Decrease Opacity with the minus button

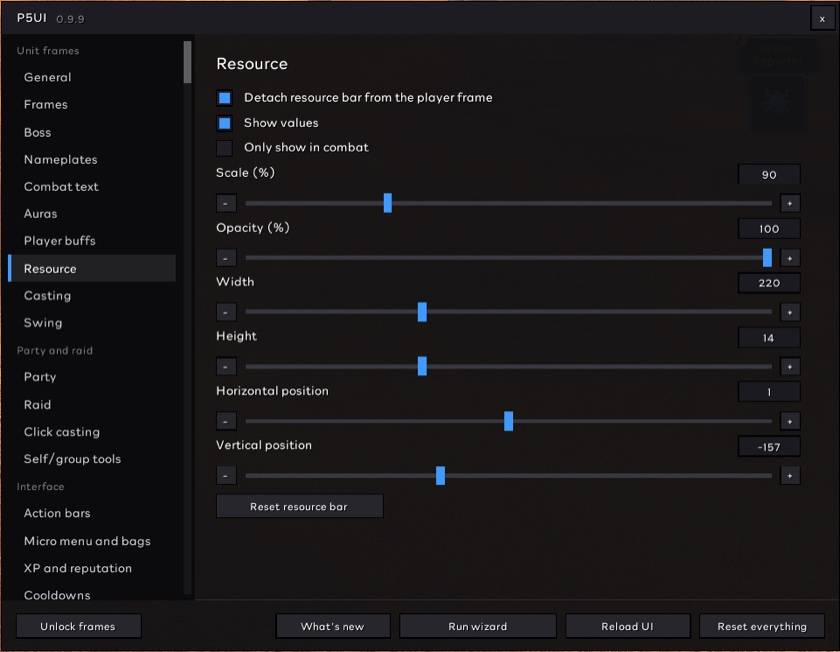(226, 258)
